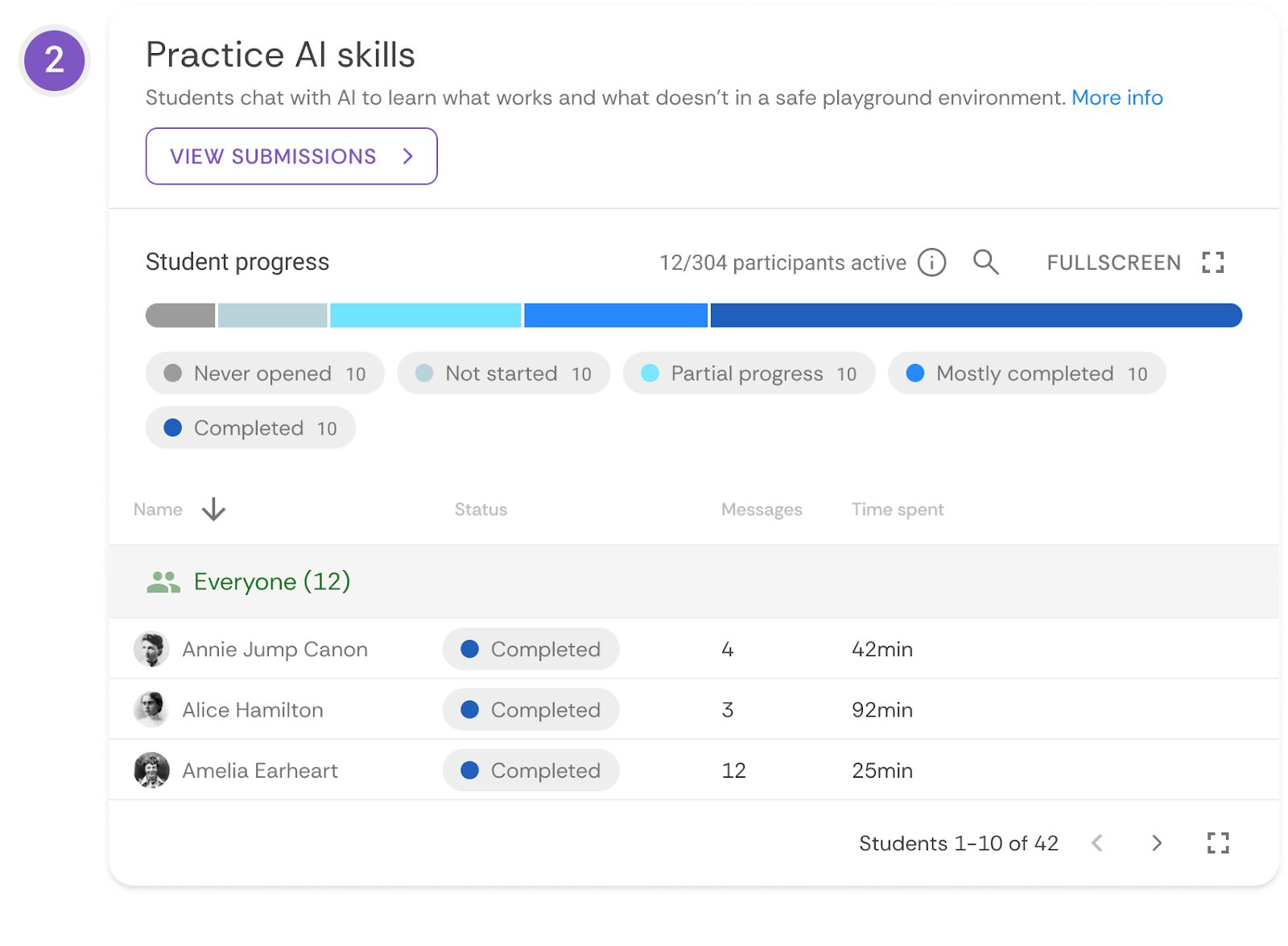
Task: Sort by Name using arrow icon
Action: 213,510
